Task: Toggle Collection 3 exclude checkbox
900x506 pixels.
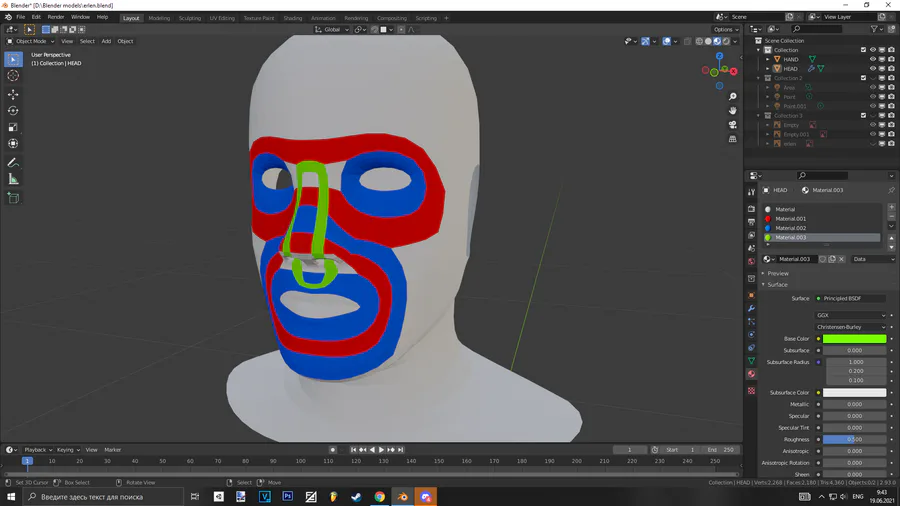Action: (863, 115)
